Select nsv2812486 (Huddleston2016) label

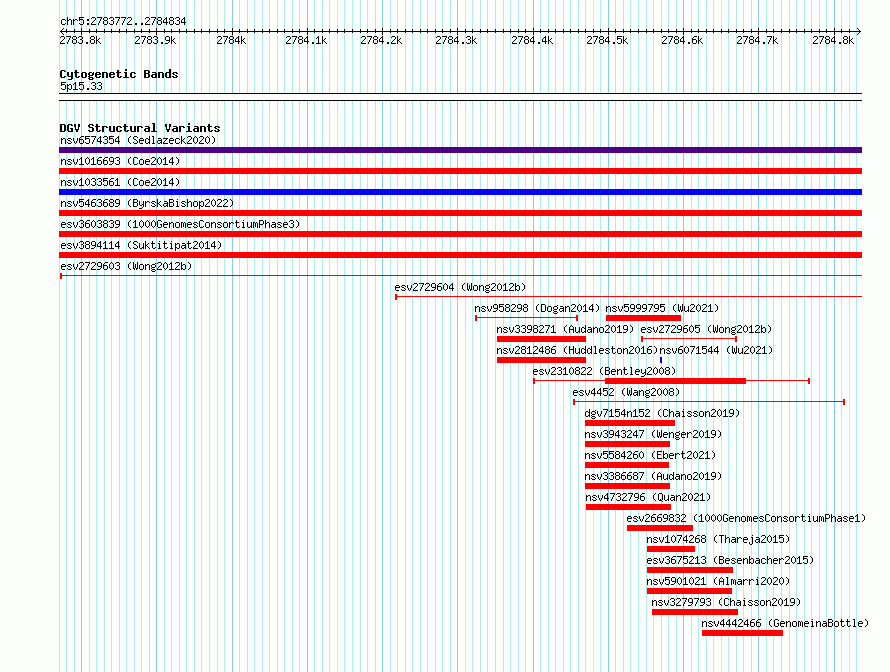click(577, 350)
